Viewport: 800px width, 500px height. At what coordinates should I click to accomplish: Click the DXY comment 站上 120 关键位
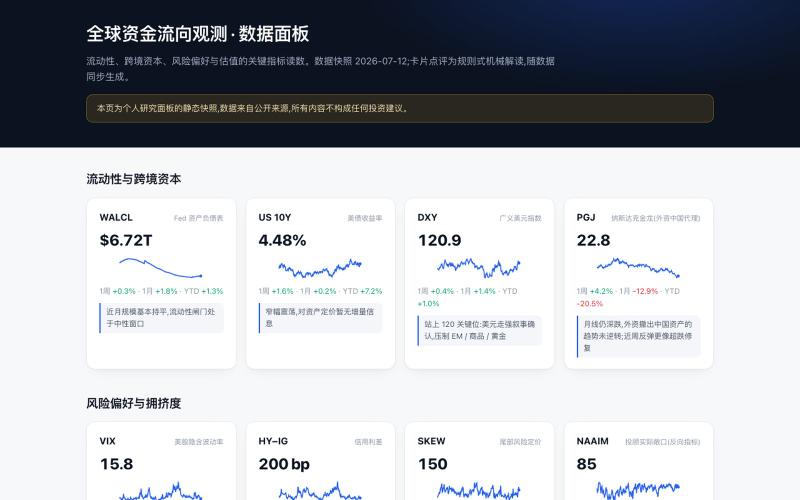tap(479, 330)
